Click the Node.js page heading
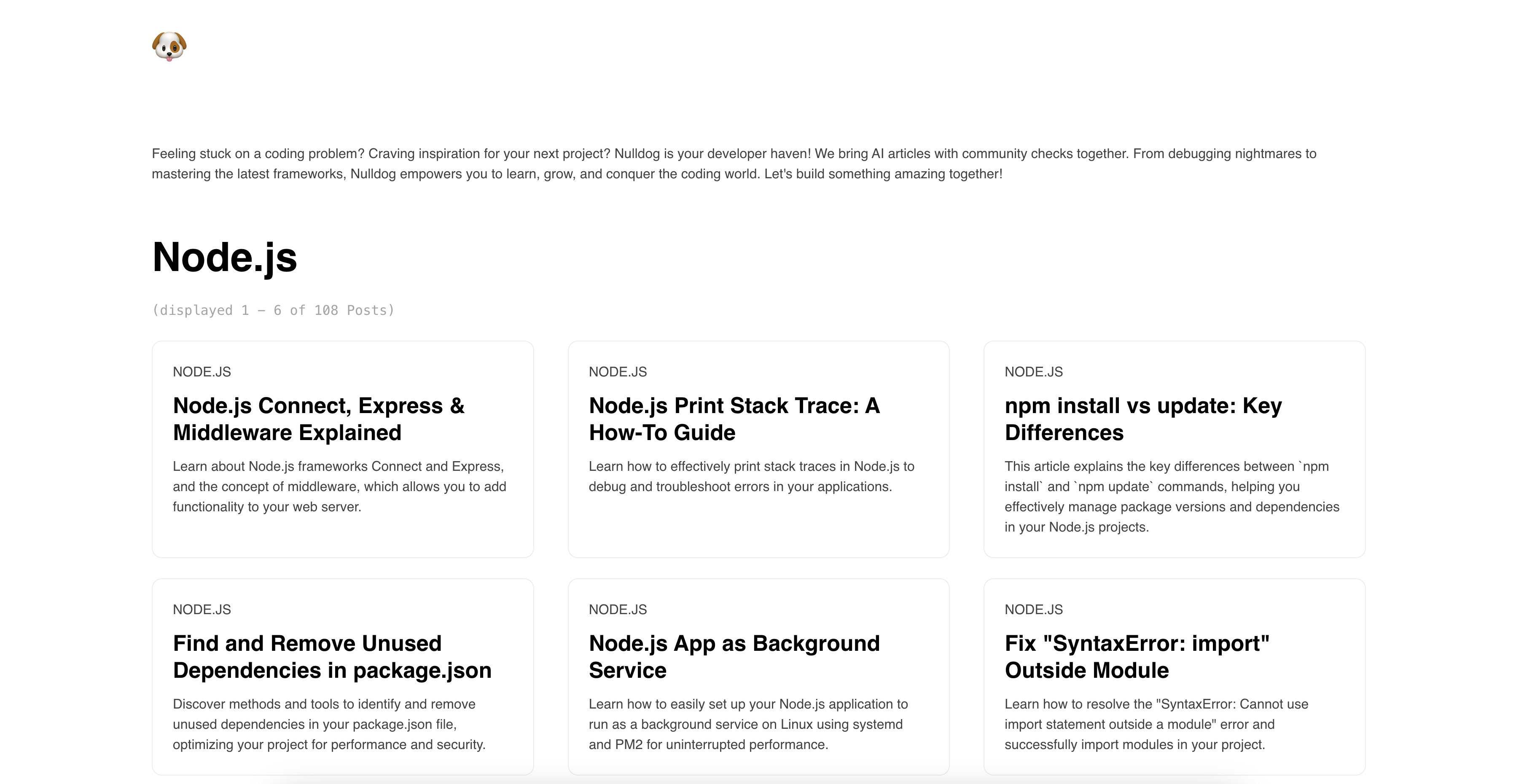The height and width of the screenshot is (784, 1516). [225, 258]
